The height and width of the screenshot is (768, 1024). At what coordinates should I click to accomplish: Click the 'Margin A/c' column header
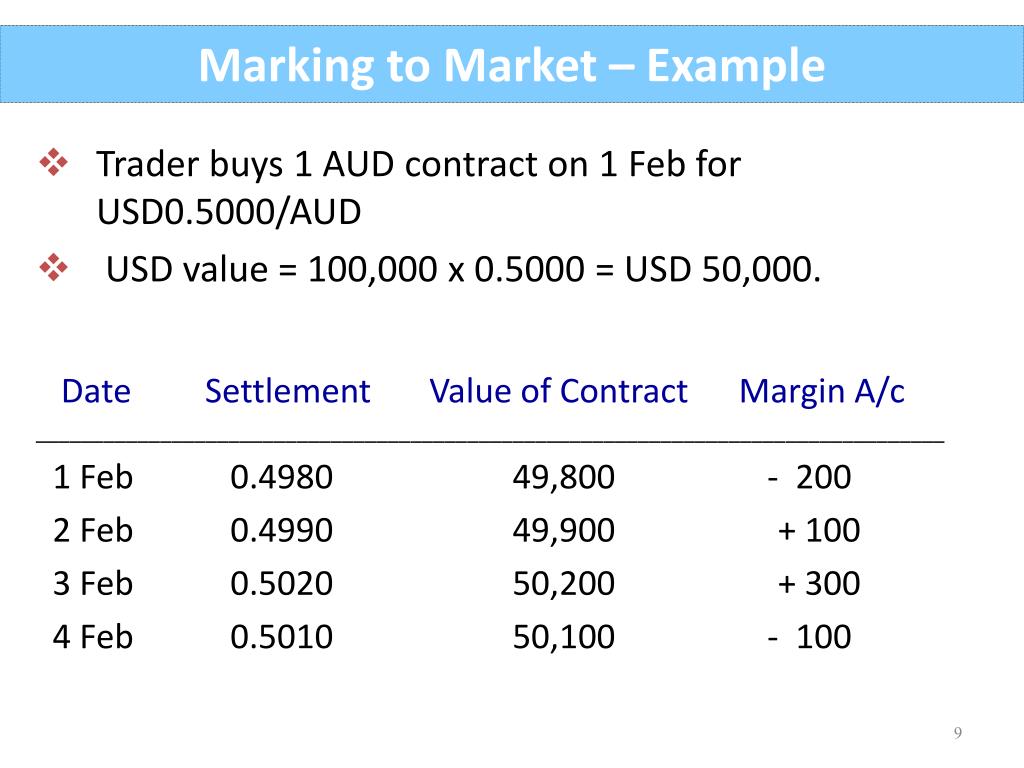(822, 392)
